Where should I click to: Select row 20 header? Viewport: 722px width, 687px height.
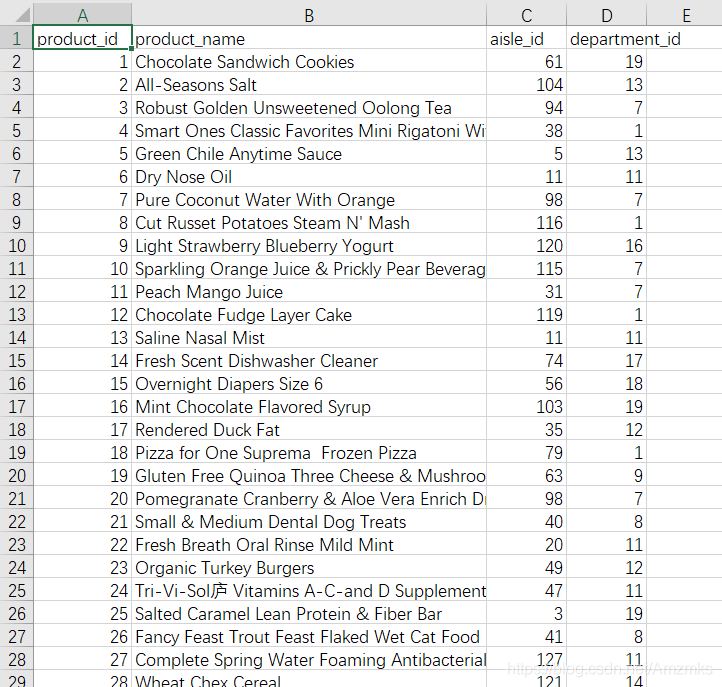[x=17, y=475]
